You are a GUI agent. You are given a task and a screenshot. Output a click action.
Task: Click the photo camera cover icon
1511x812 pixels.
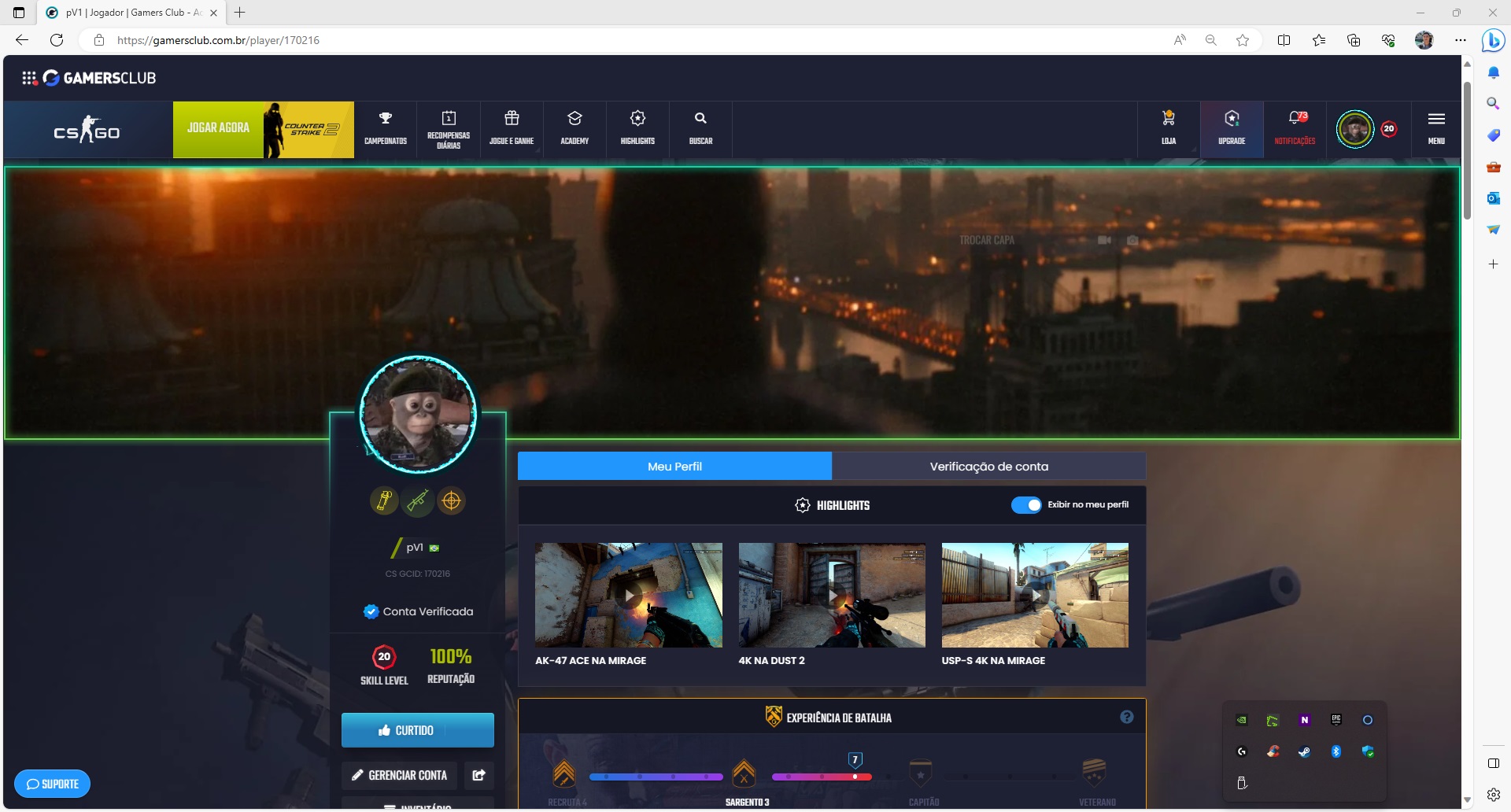1132,240
